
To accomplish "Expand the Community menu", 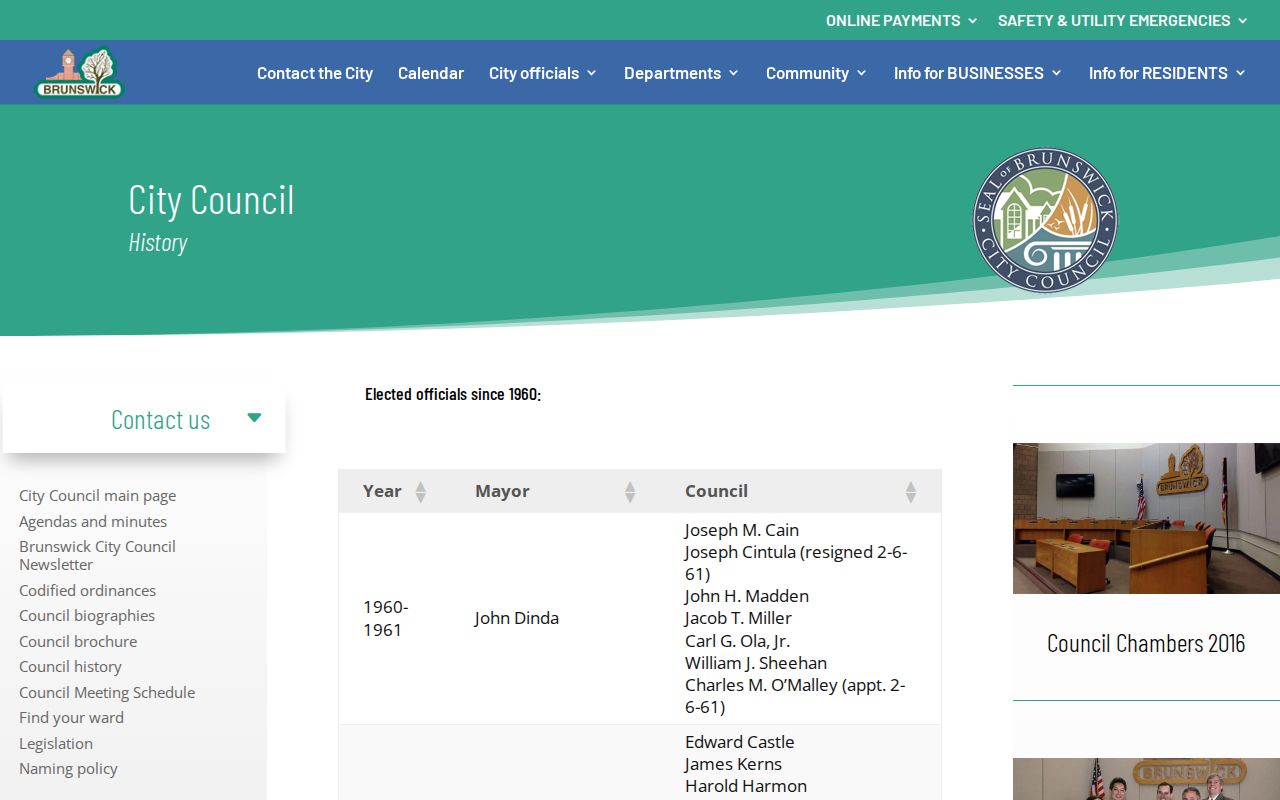I will 816,73.
